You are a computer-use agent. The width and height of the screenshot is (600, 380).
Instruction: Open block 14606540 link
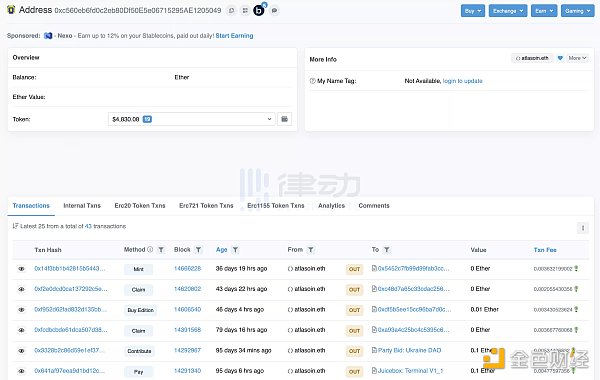point(188,309)
